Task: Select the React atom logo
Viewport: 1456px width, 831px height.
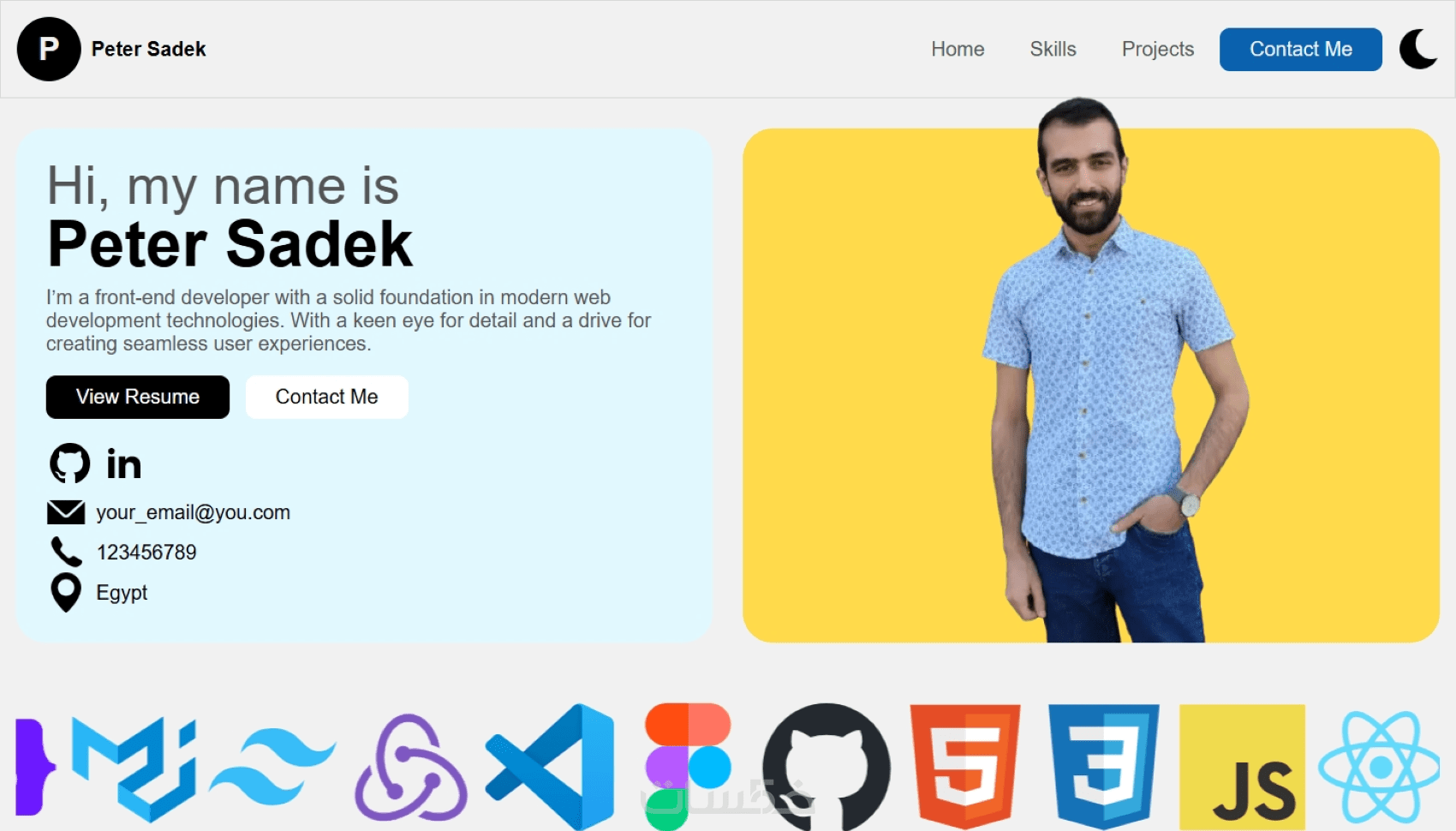Action: coord(1381,768)
